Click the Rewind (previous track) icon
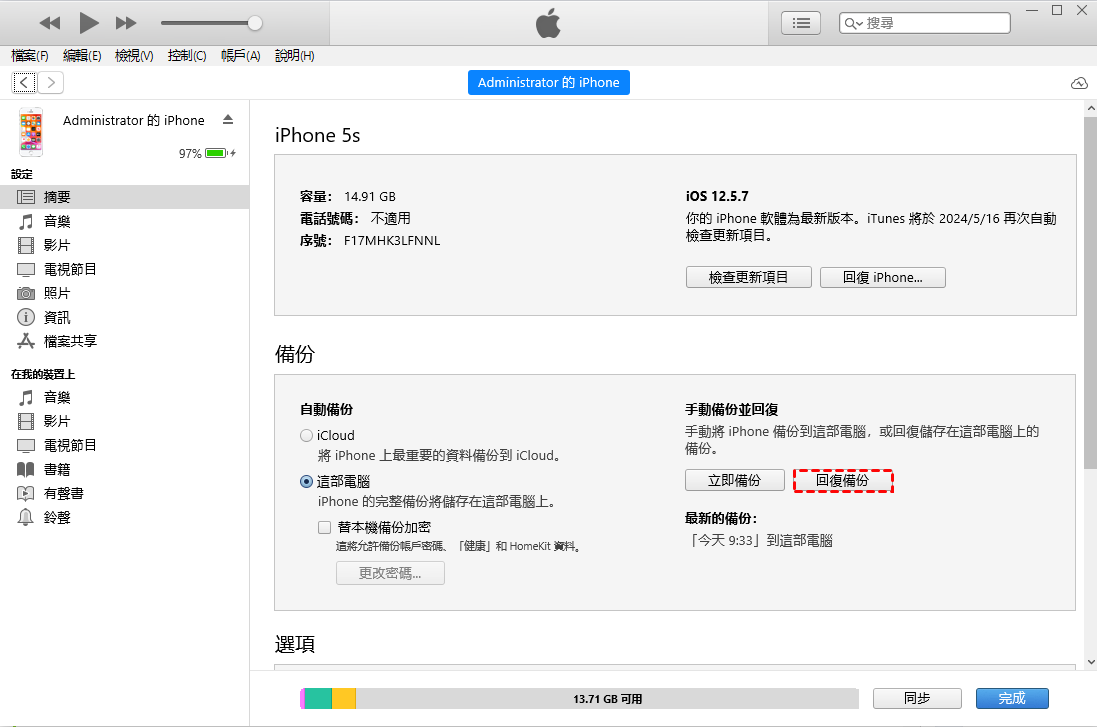 50,22
